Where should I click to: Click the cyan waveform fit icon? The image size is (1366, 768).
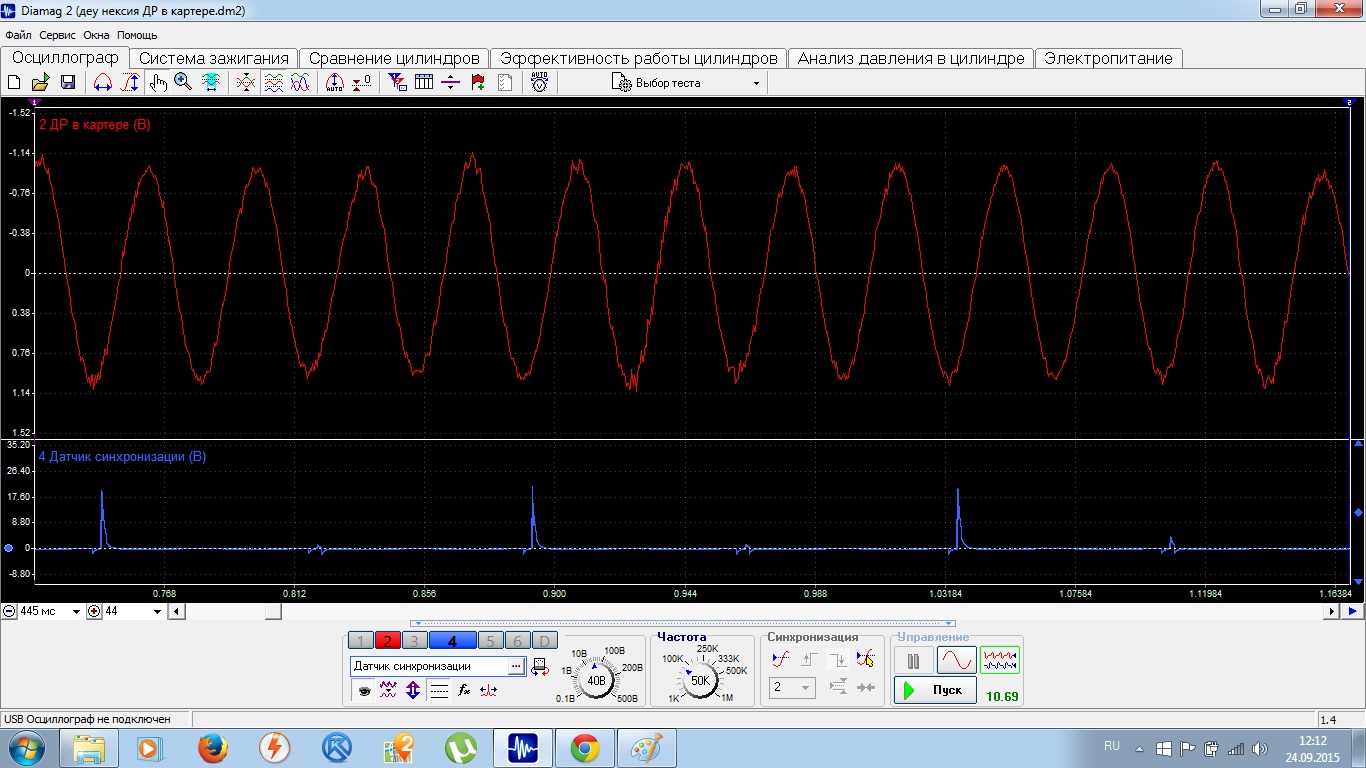[x=211, y=83]
